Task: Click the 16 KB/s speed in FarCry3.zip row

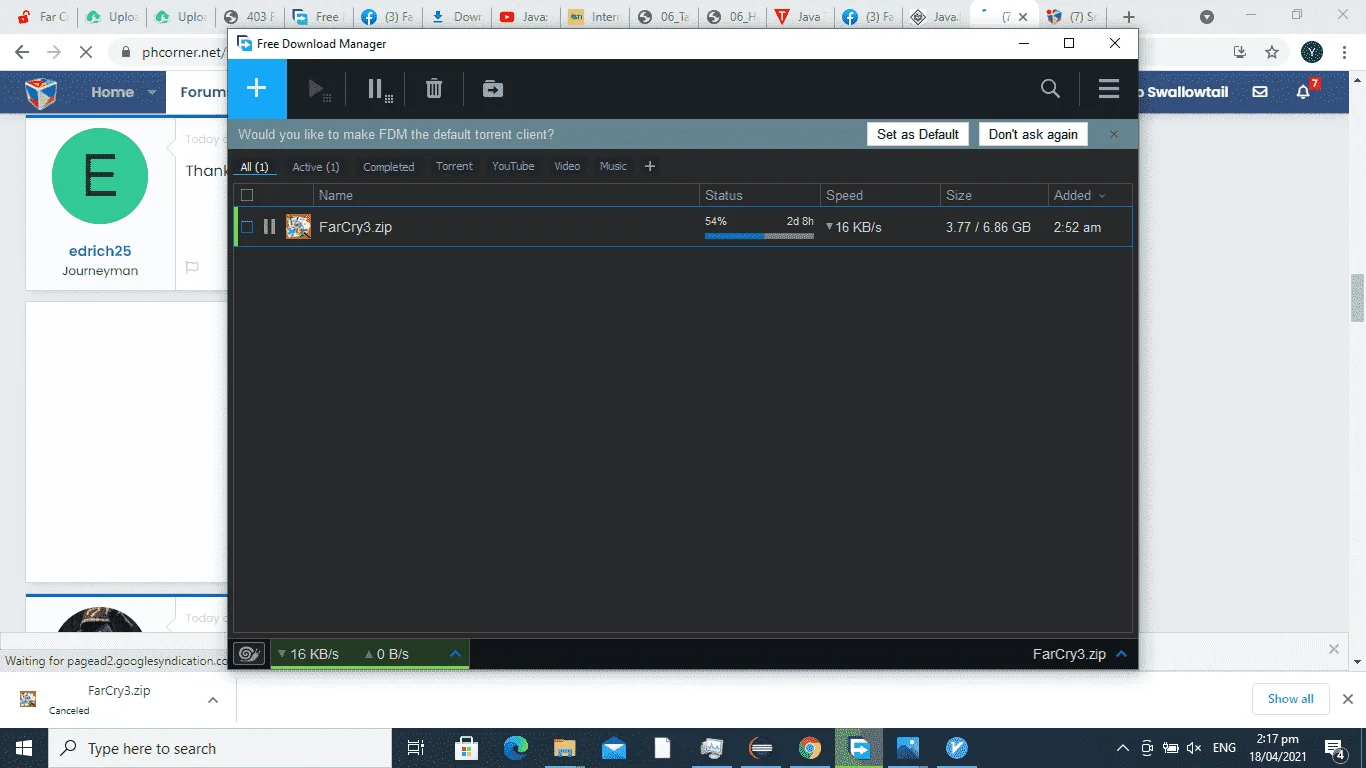Action: (x=858, y=227)
